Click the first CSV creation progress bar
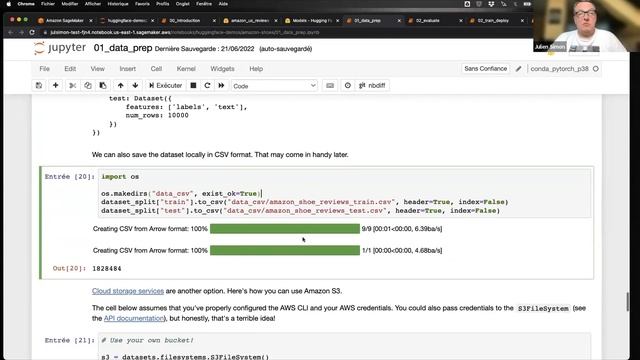Viewport: 640px width, 360px height. click(x=285, y=229)
